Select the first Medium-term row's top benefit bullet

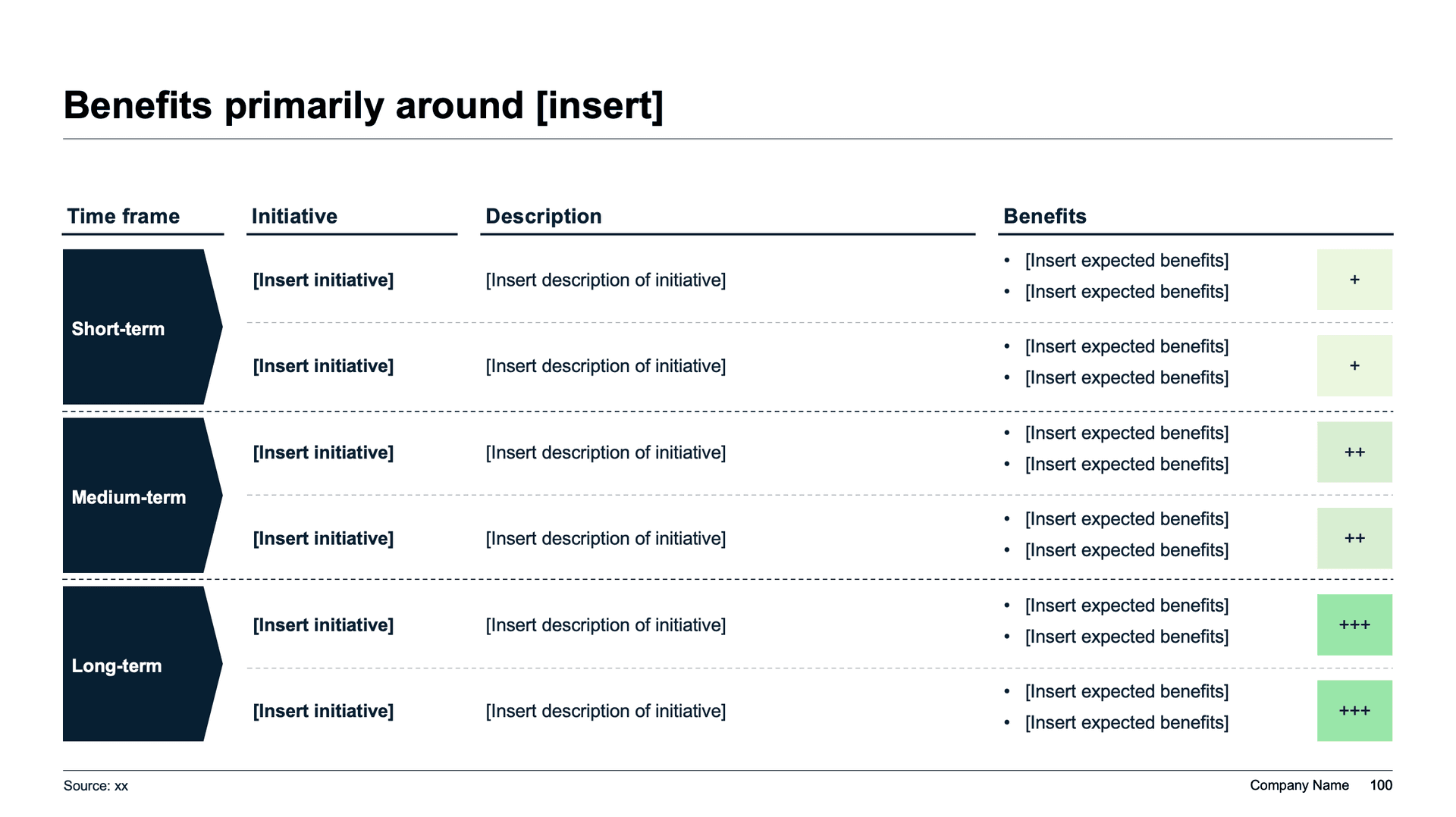[x=1126, y=433]
